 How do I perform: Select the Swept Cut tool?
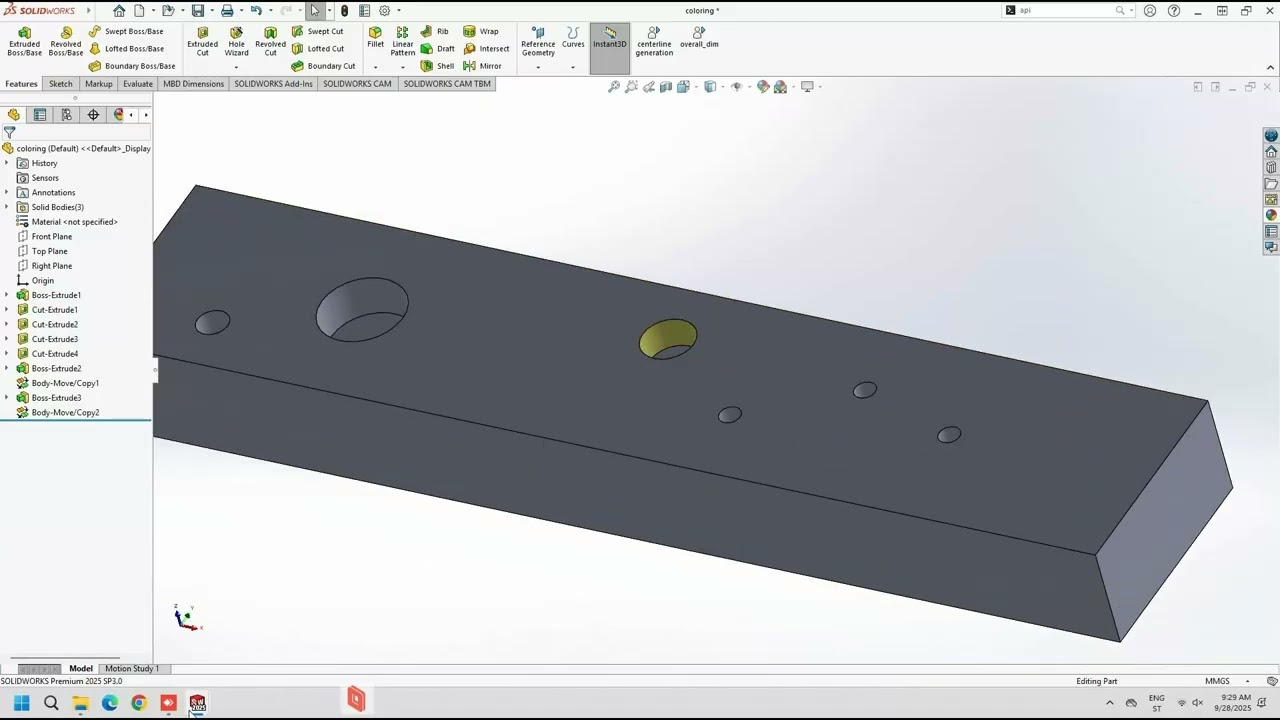pos(317,31)
